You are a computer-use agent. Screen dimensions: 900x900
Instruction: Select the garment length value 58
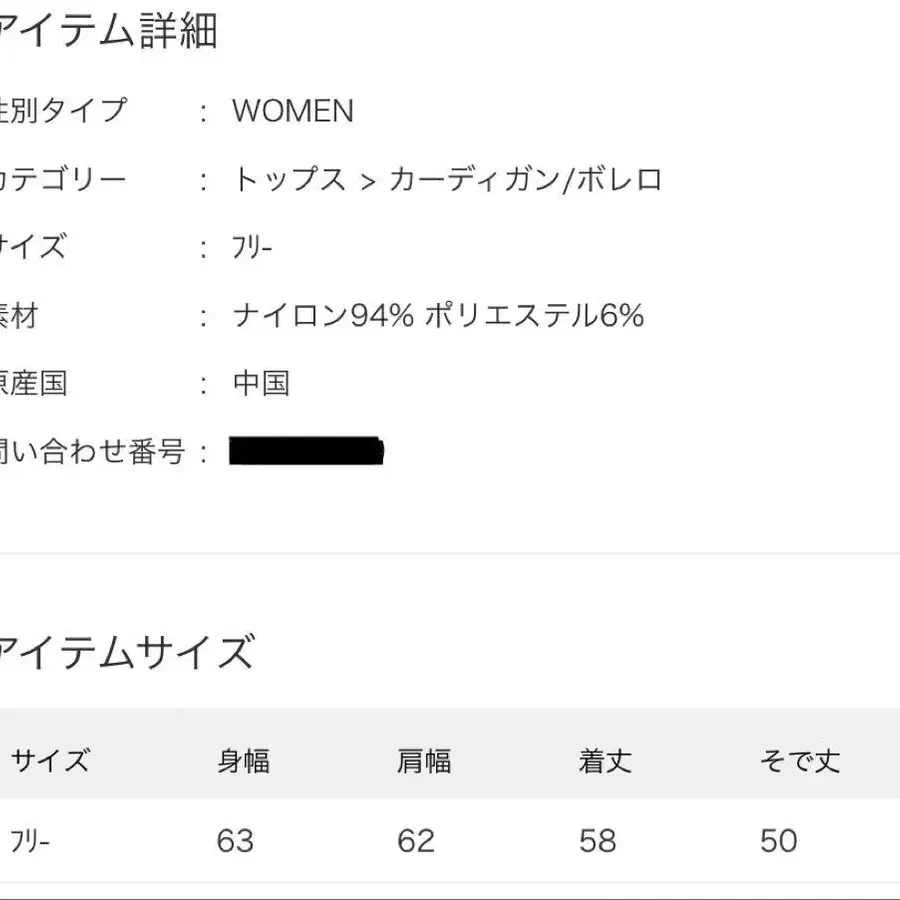(x=597, y=841)
